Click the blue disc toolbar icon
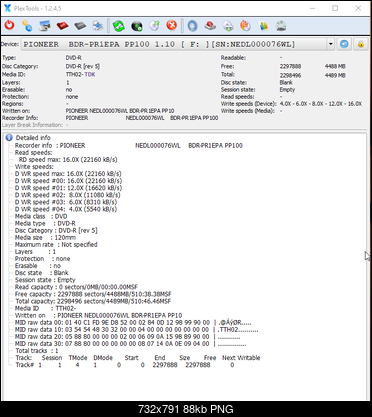 coord(193,26)
